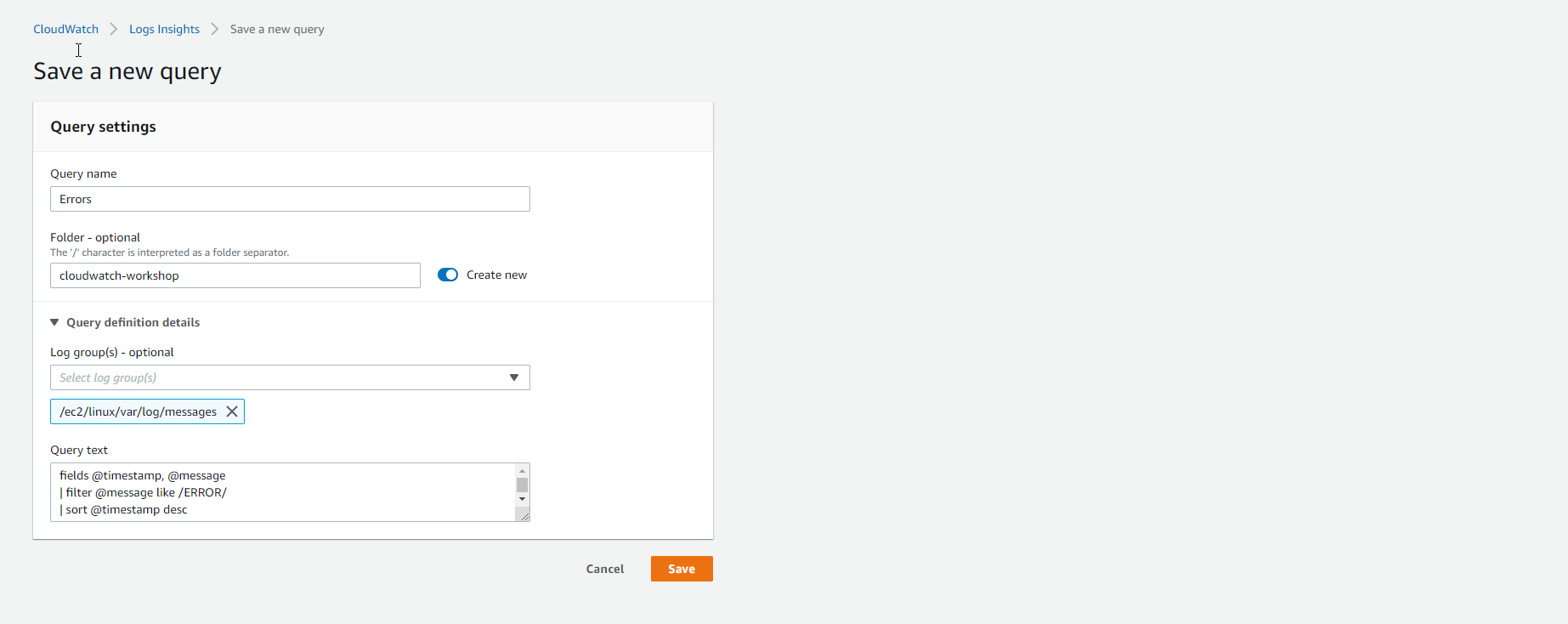
Task: Click the Create new toggle label
Action: point(496,275)
